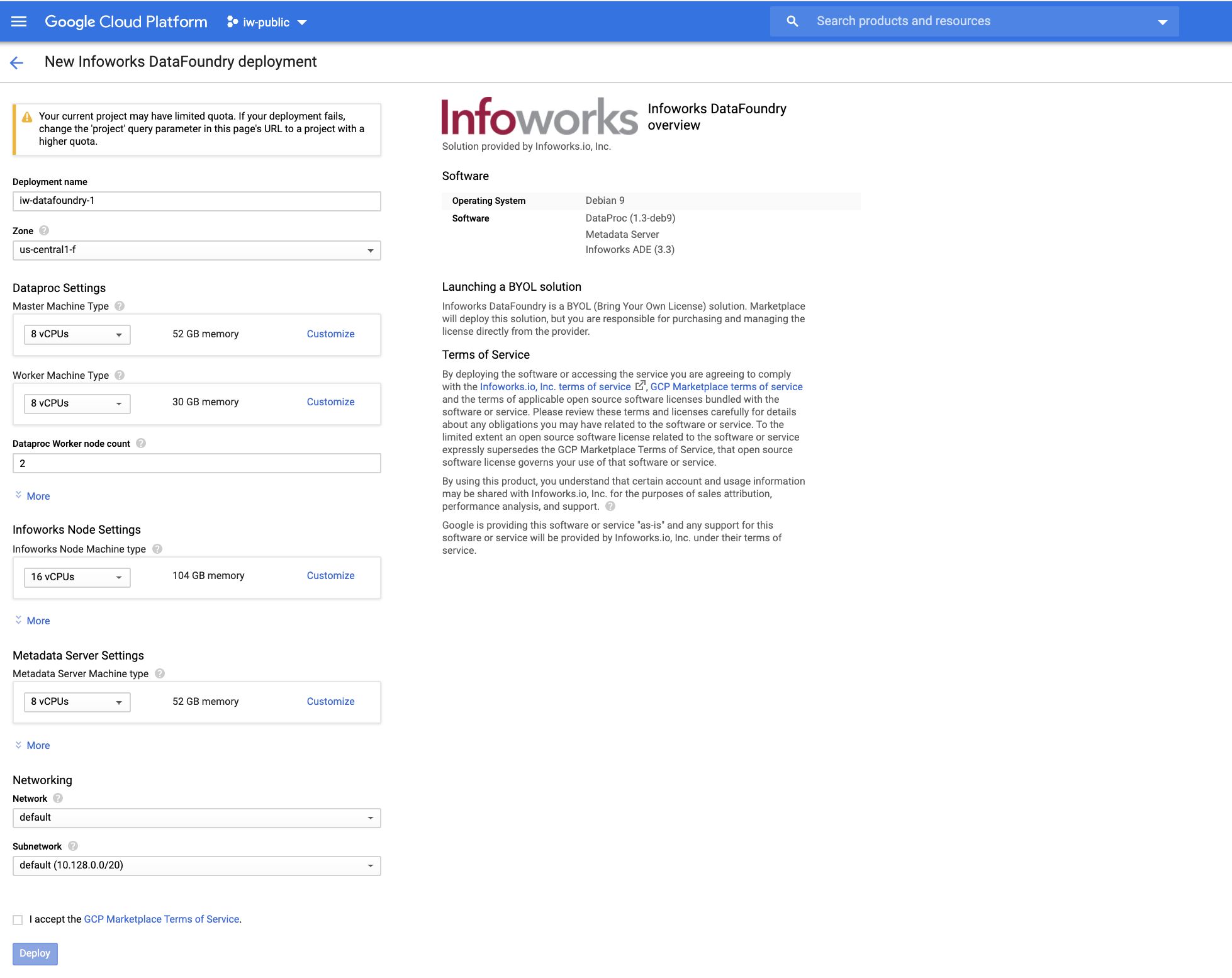Click the external link icon after Infoworks terms

coord(640,386)
